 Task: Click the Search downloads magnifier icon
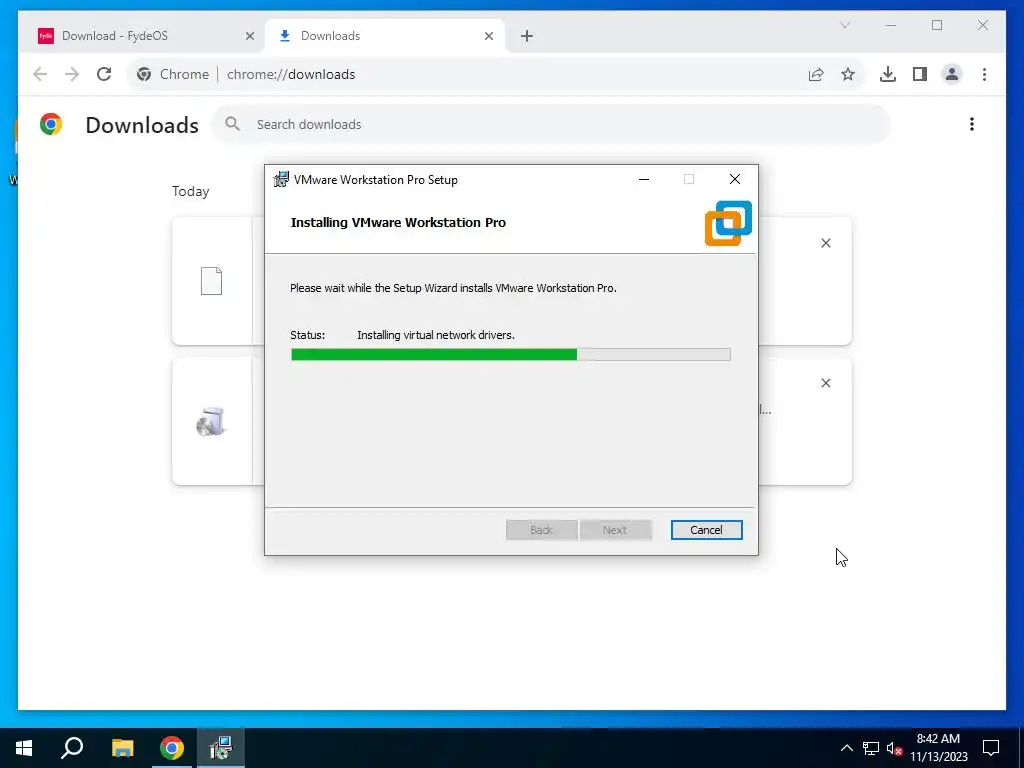click(232, 124)
